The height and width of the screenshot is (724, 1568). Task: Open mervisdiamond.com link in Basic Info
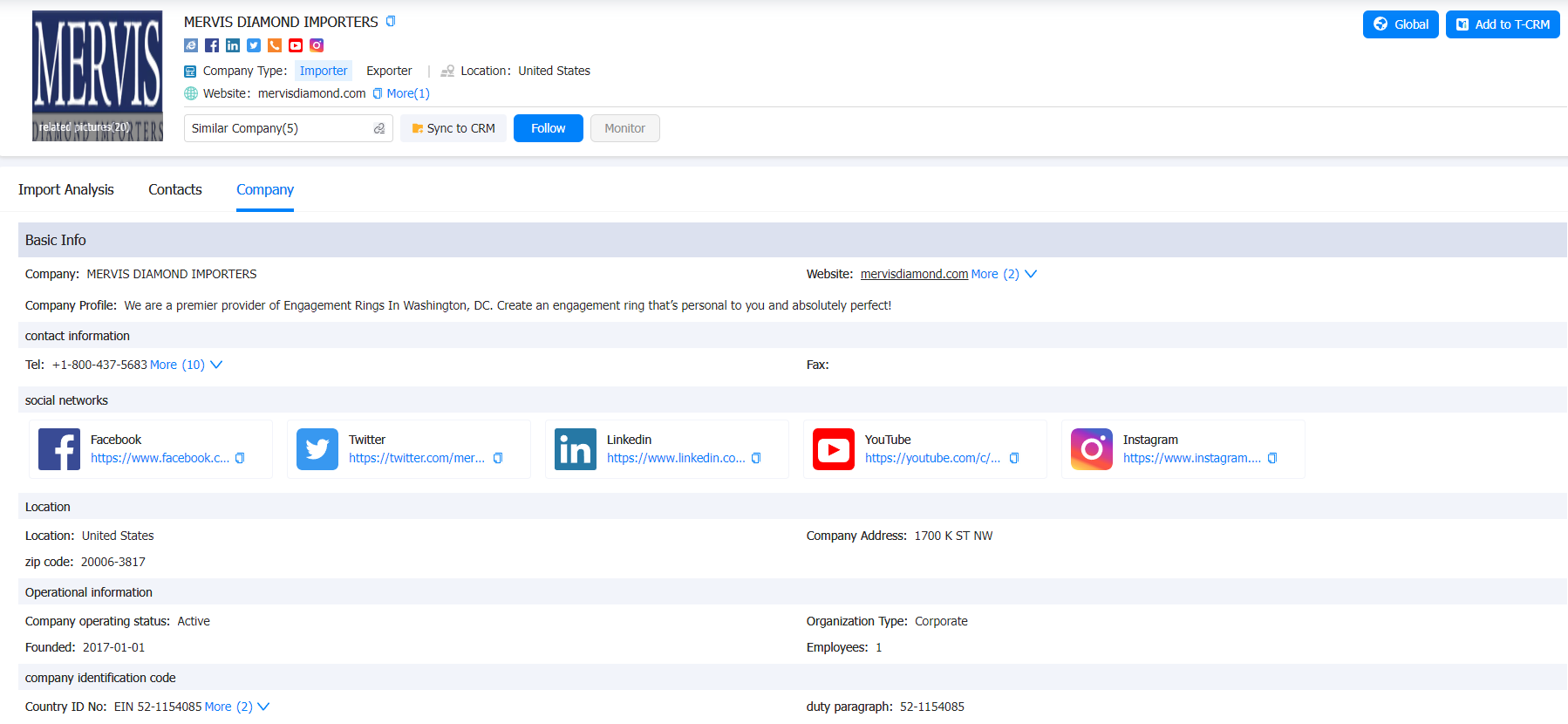tap(914, 274)
